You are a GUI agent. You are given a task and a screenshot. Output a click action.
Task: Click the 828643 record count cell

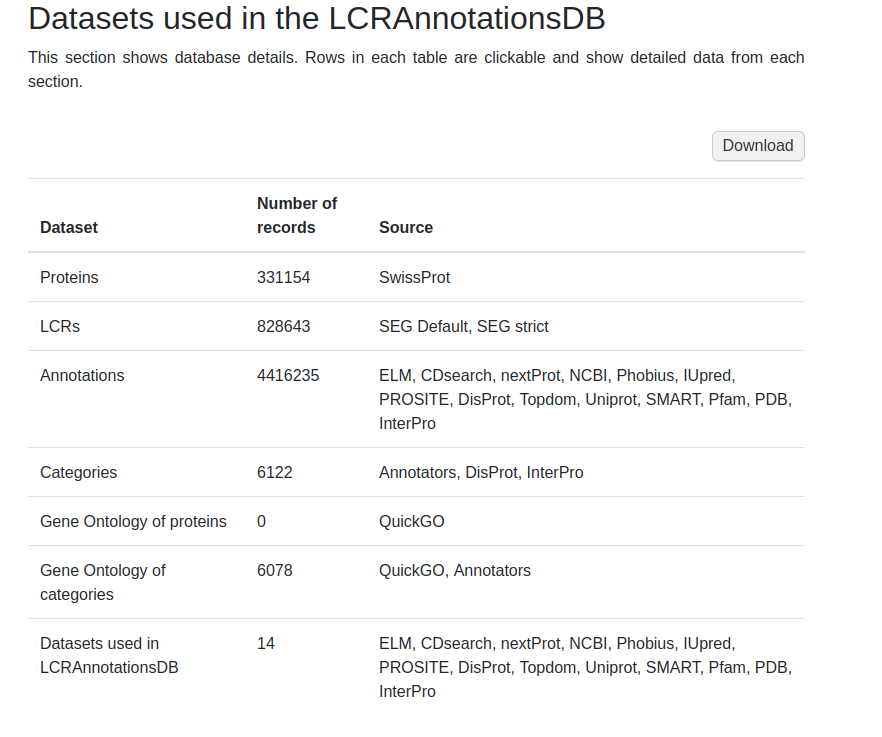(284, 326)
